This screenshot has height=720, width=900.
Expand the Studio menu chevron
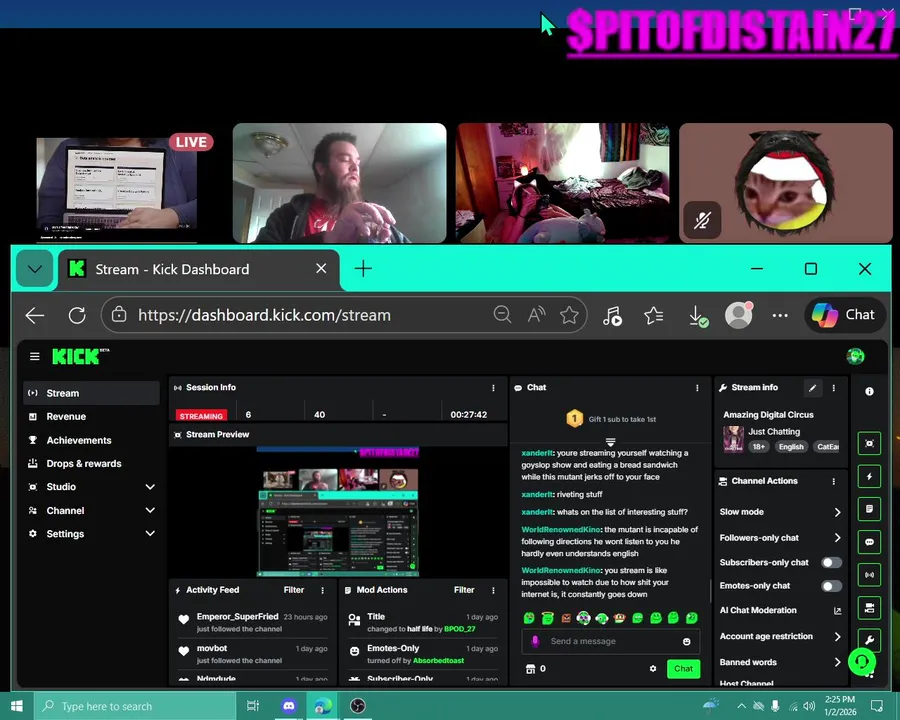coord(150,487)
